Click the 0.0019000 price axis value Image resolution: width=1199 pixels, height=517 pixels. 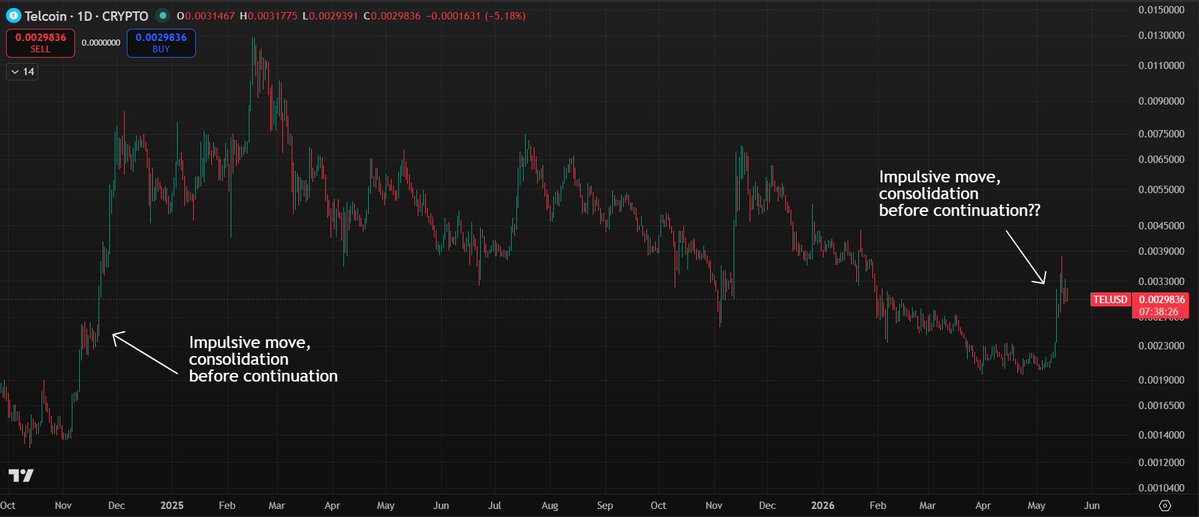(1163, 379)
